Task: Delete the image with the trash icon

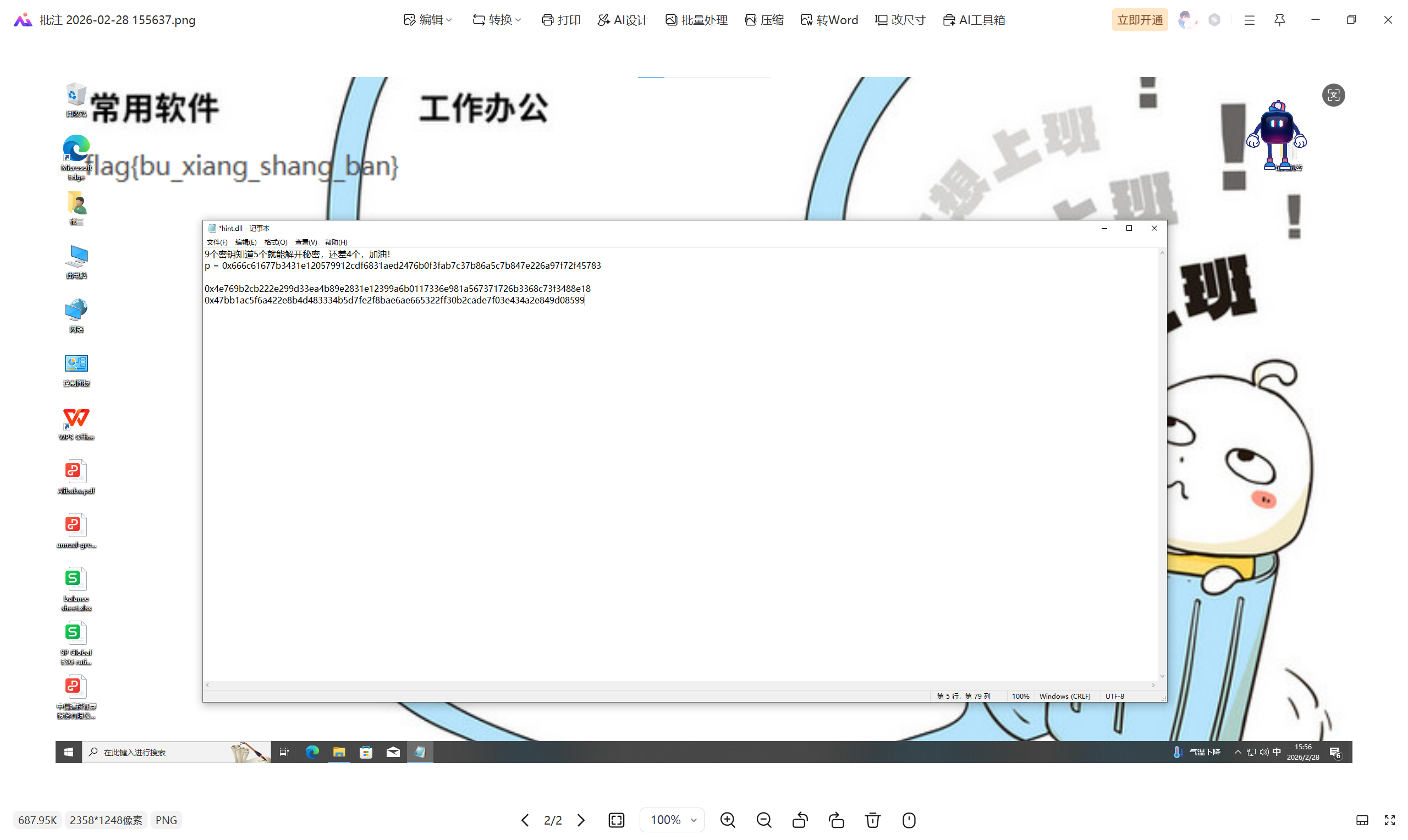Action: (872, 820)
